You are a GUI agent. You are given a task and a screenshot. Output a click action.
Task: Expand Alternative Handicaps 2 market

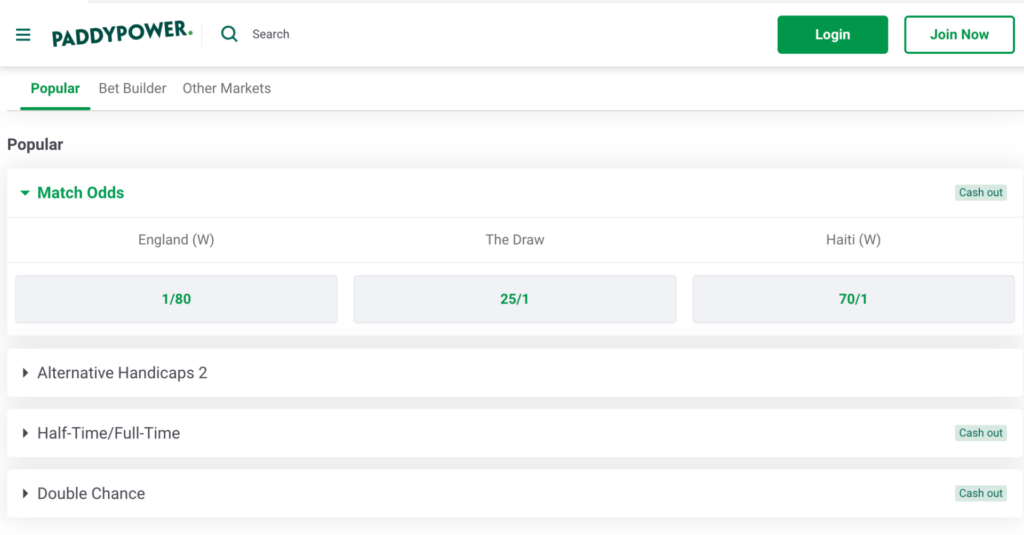point(122,373)
